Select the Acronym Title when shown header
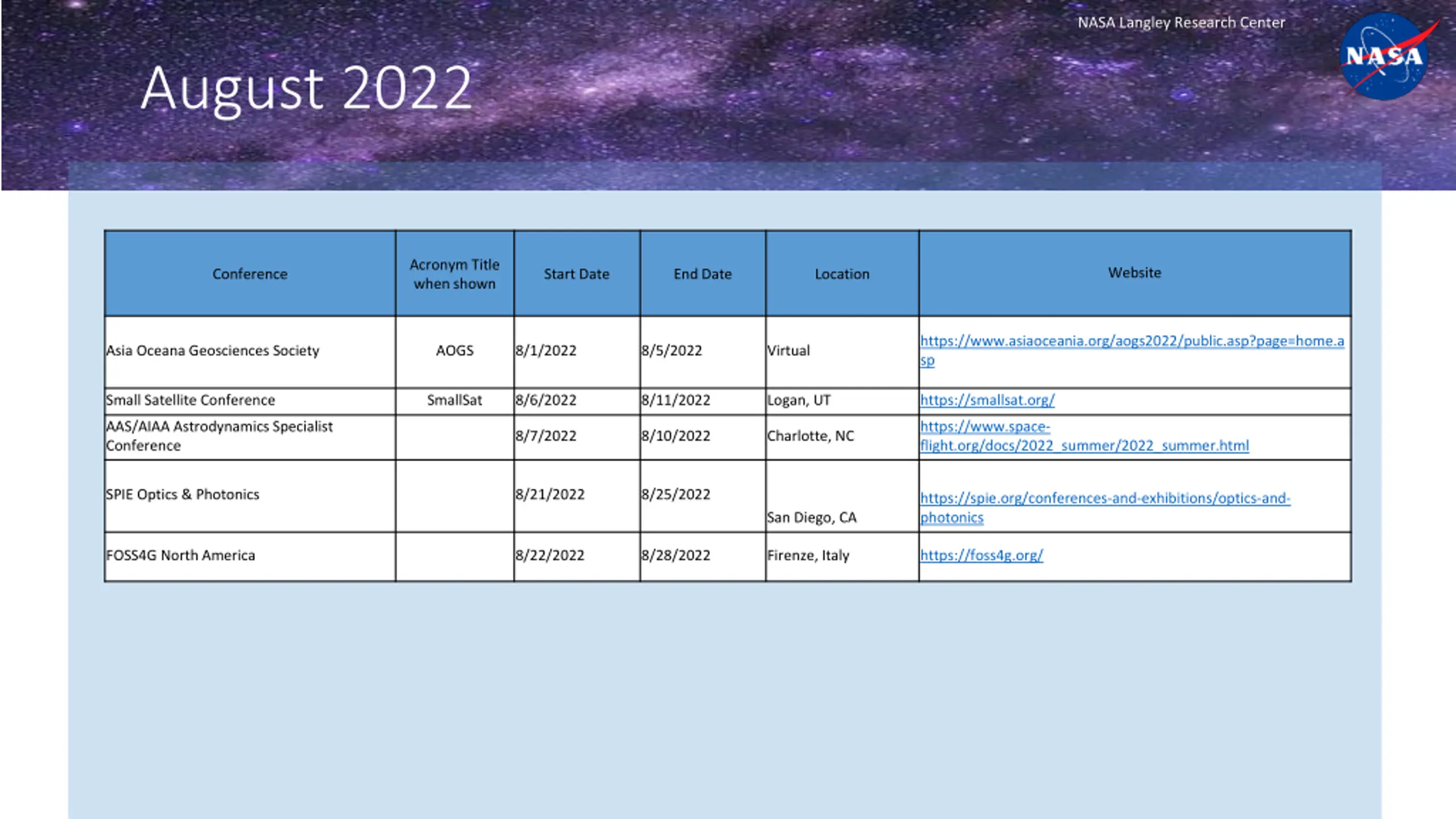This screenshot has width=1456, height=819. tap(455, 274)
